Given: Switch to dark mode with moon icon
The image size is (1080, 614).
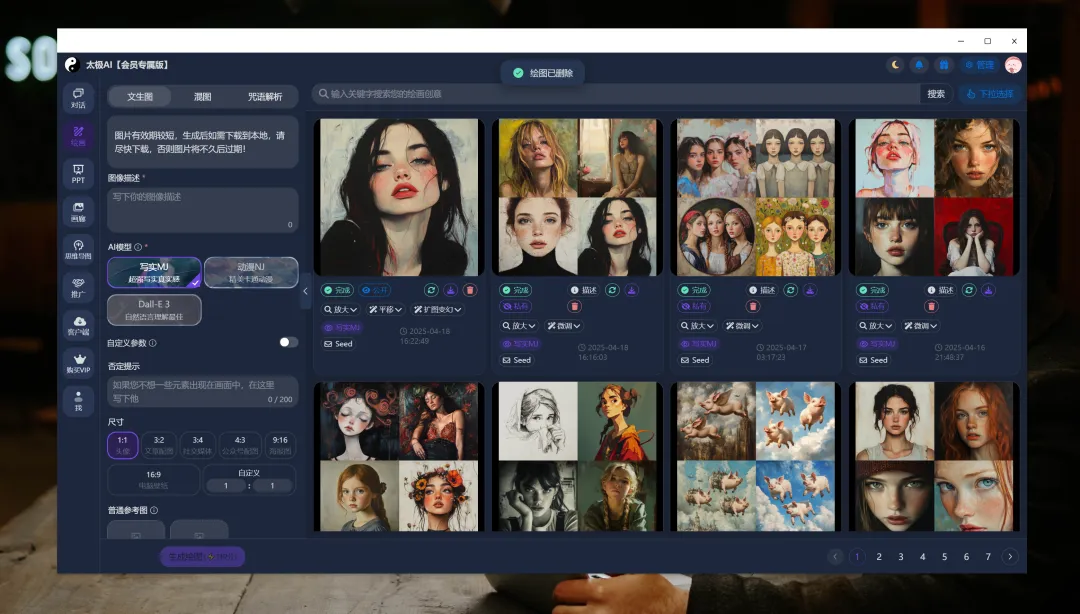Looking at the screenshot, I should [x=895, y=65].
